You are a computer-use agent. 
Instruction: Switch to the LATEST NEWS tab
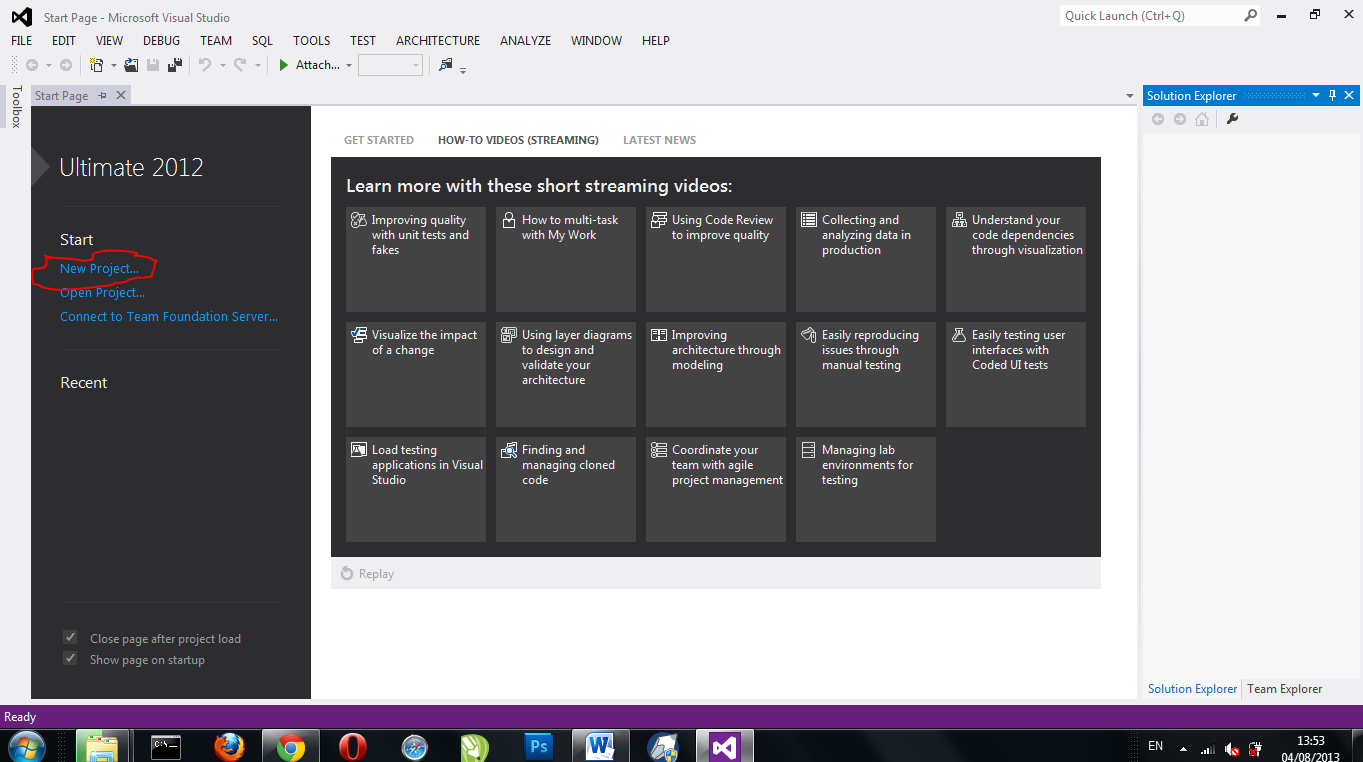660,140
